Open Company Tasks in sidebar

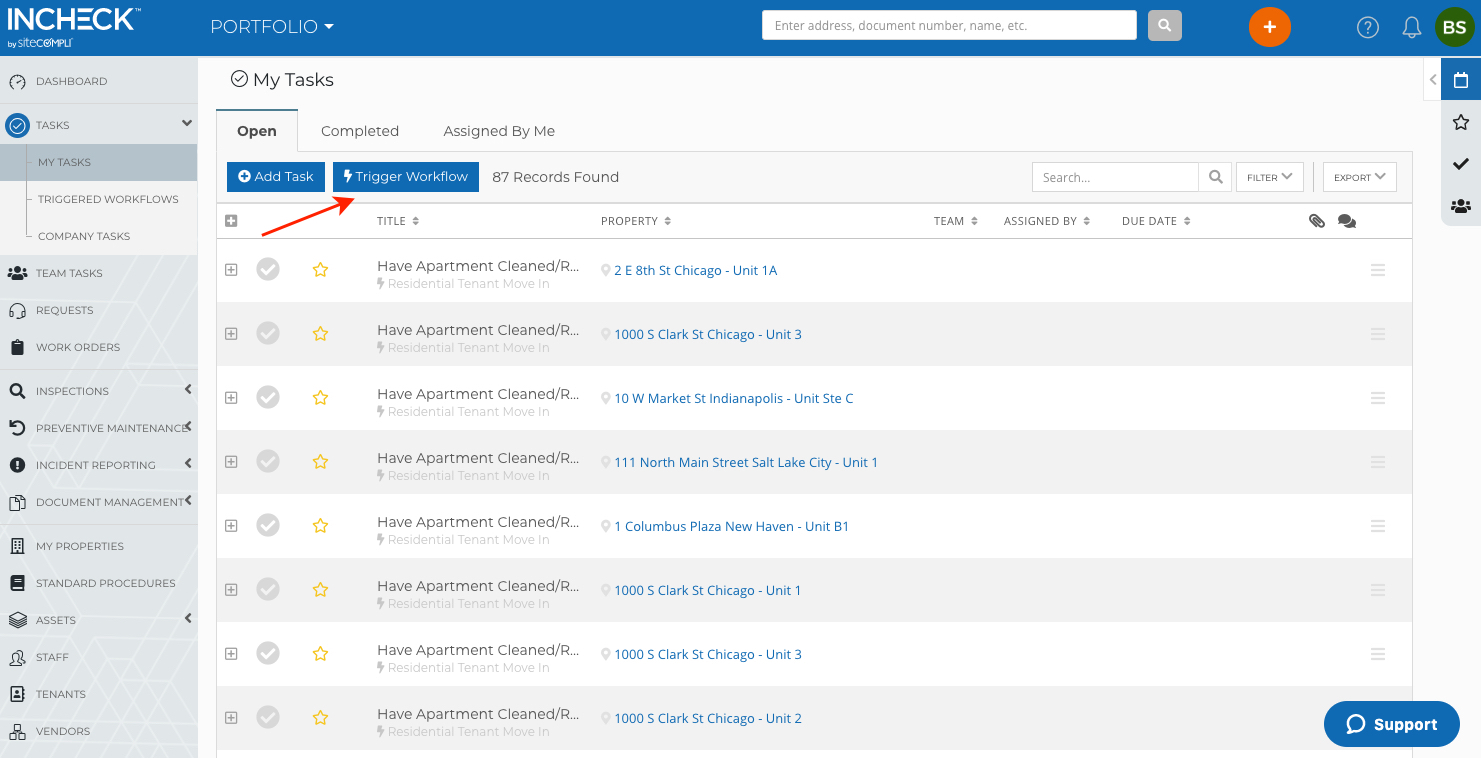point(84,236)
